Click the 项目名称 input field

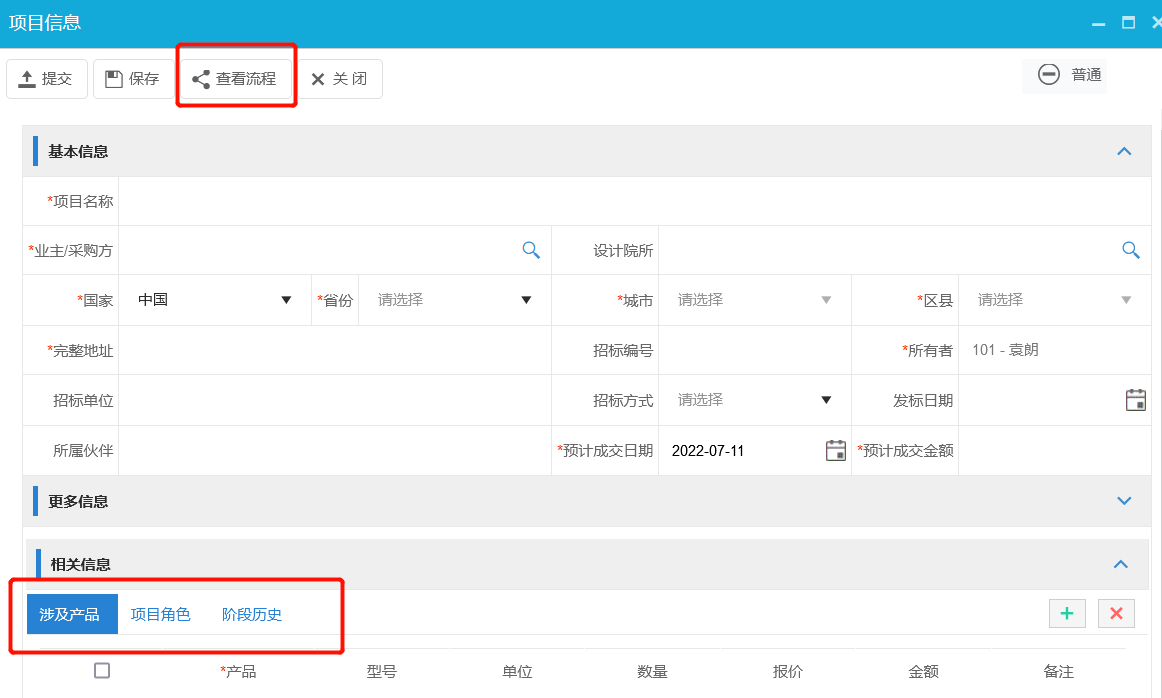point(634,201)
